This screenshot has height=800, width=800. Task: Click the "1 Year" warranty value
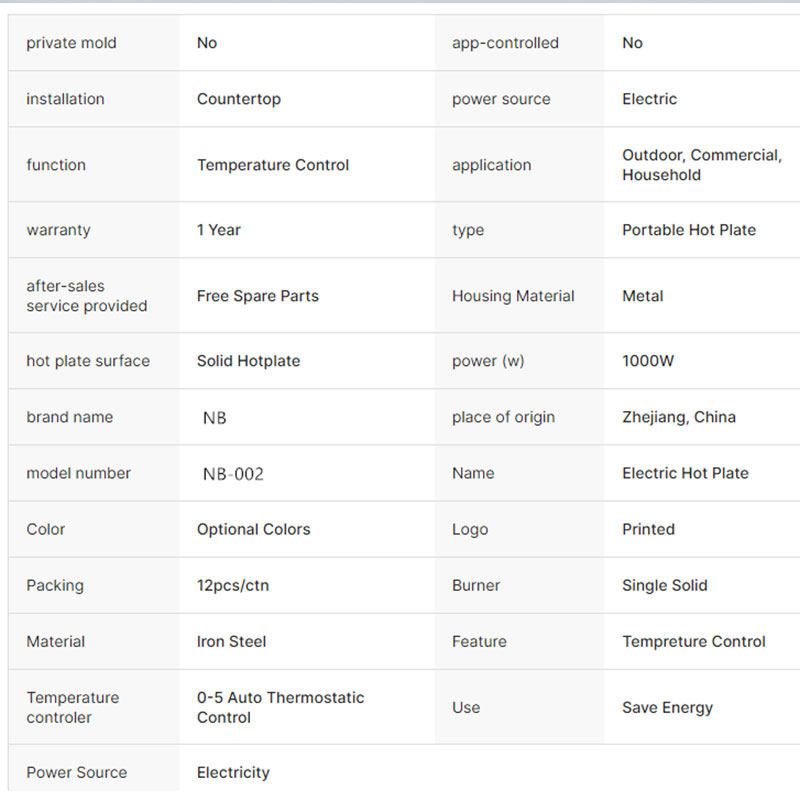(219, 230)
